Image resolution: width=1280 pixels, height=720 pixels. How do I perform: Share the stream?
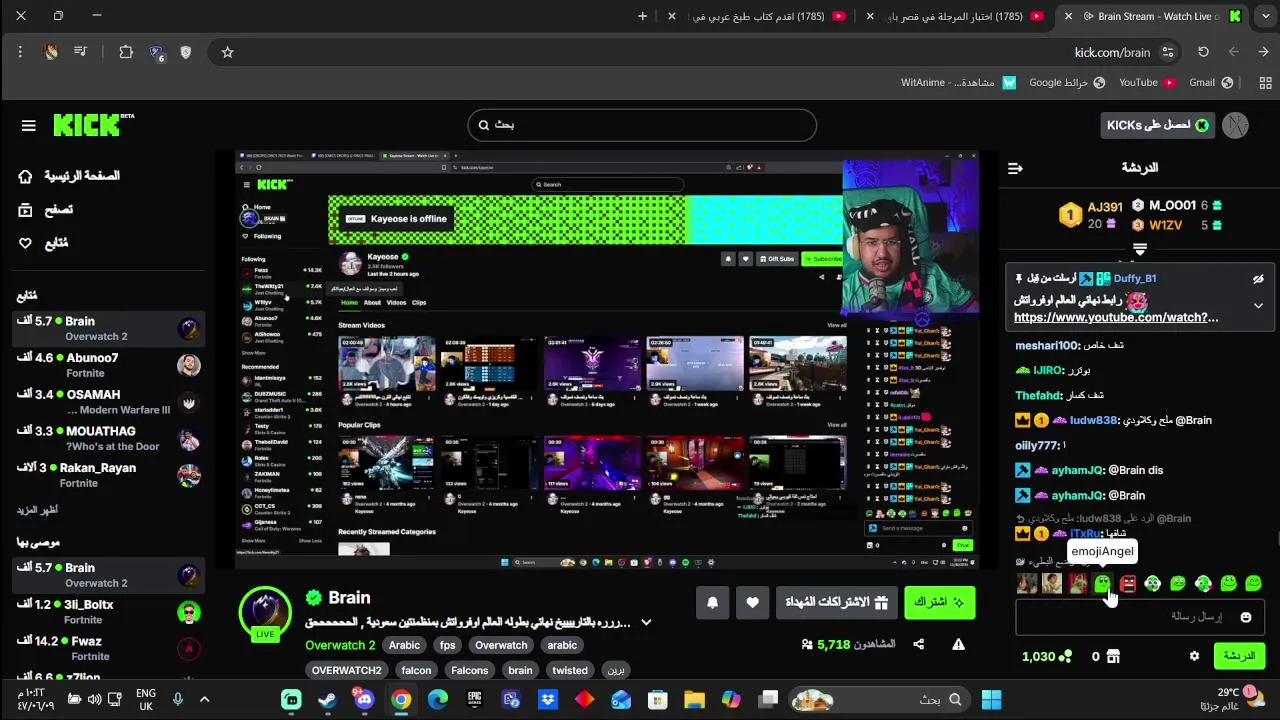[918, 645]
